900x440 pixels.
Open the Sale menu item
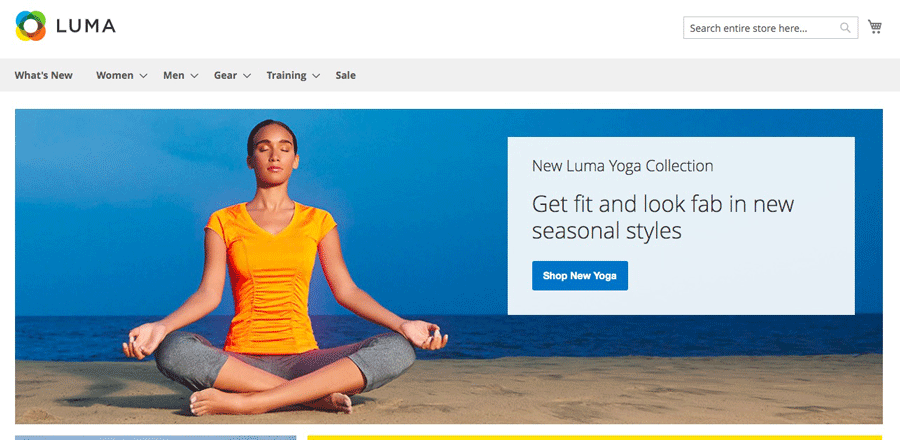346,75
